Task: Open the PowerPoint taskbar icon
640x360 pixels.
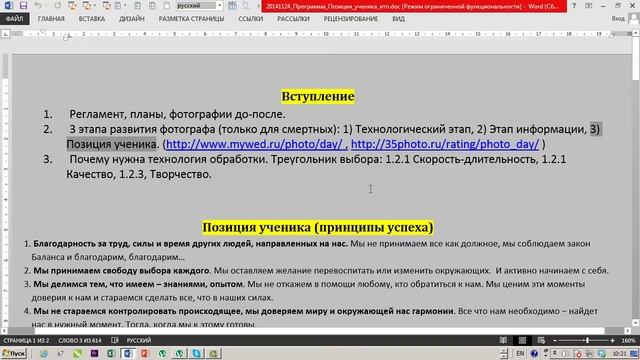Action: (145, 353)
